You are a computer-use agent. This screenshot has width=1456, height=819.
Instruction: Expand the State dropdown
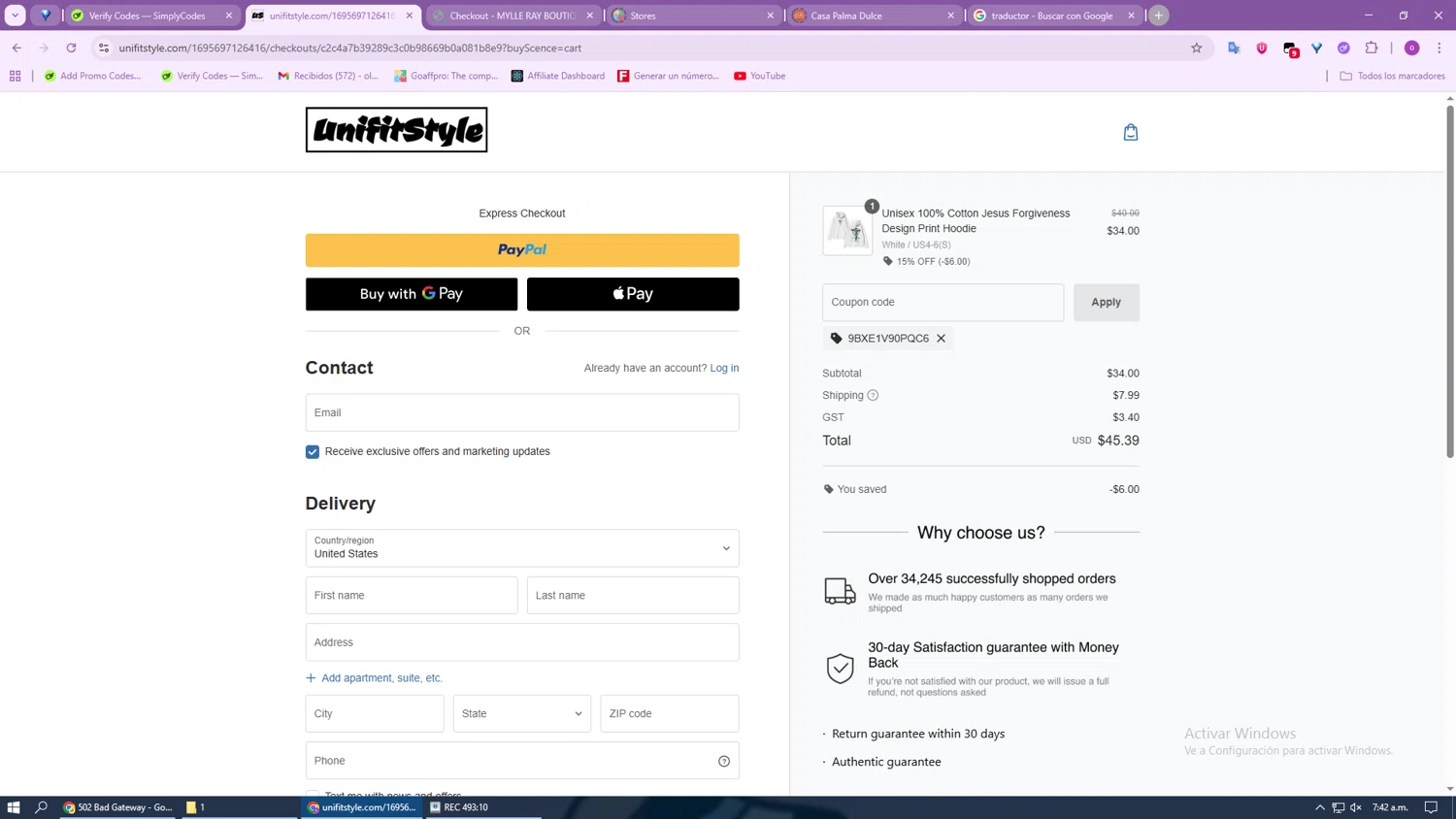tap(522, 714)
